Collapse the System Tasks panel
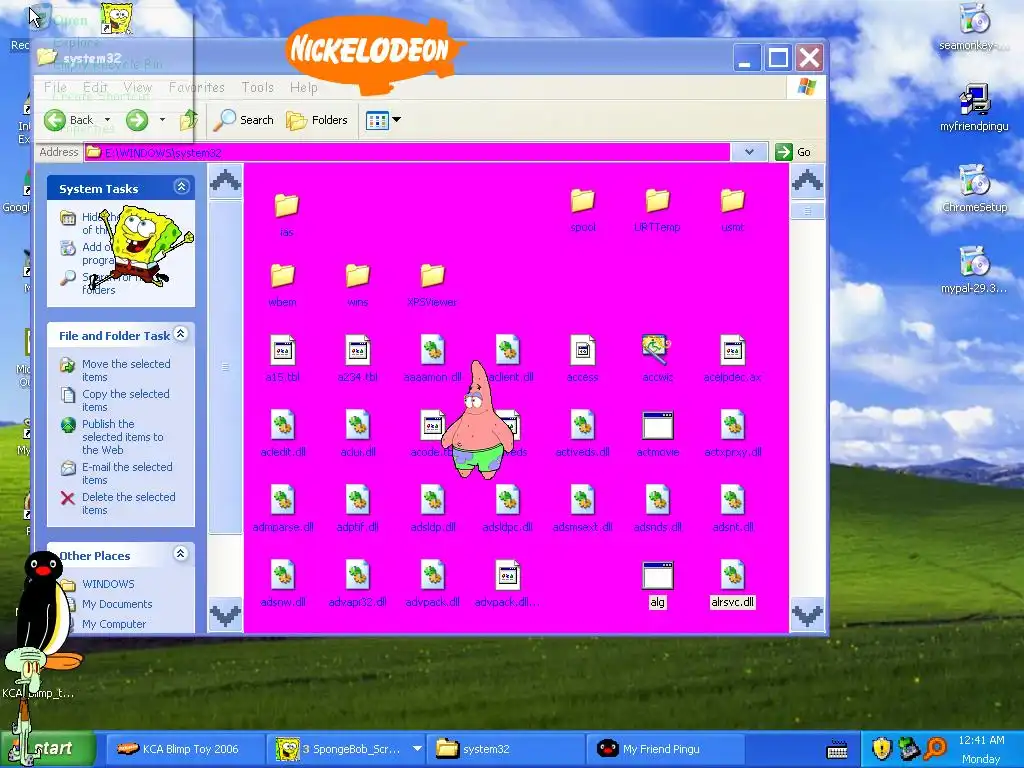The width and height of the screenshot is (1024, 768). point(181,187)
